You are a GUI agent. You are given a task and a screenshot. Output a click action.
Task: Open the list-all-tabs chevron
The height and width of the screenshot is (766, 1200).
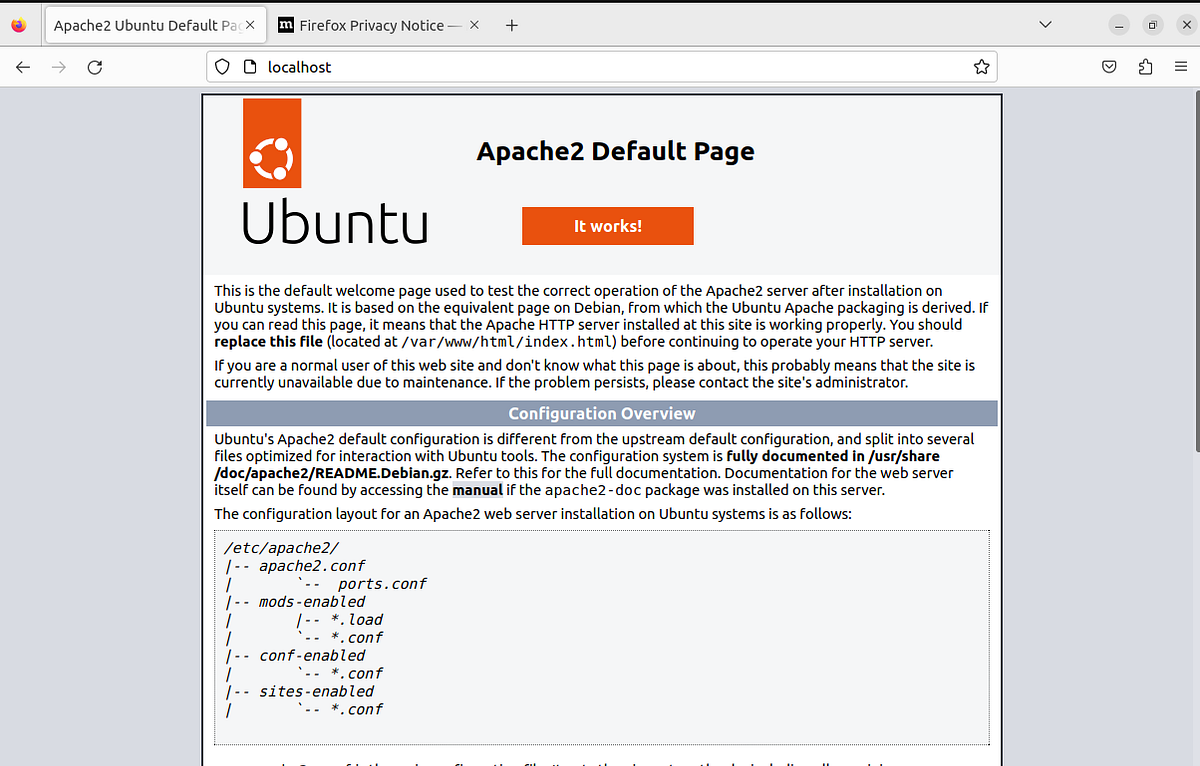click(1044, 24)
